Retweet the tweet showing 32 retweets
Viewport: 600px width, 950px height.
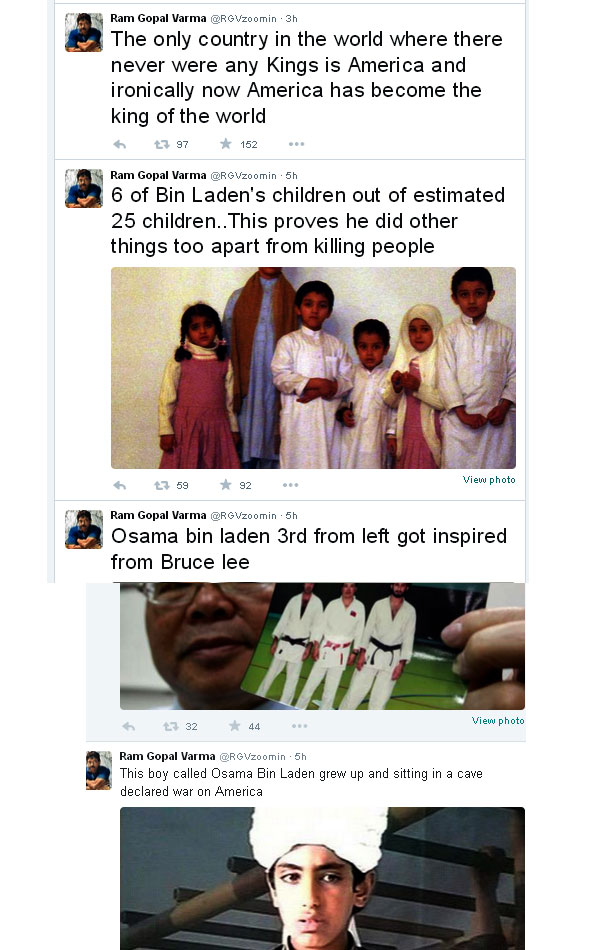[170, 726]
